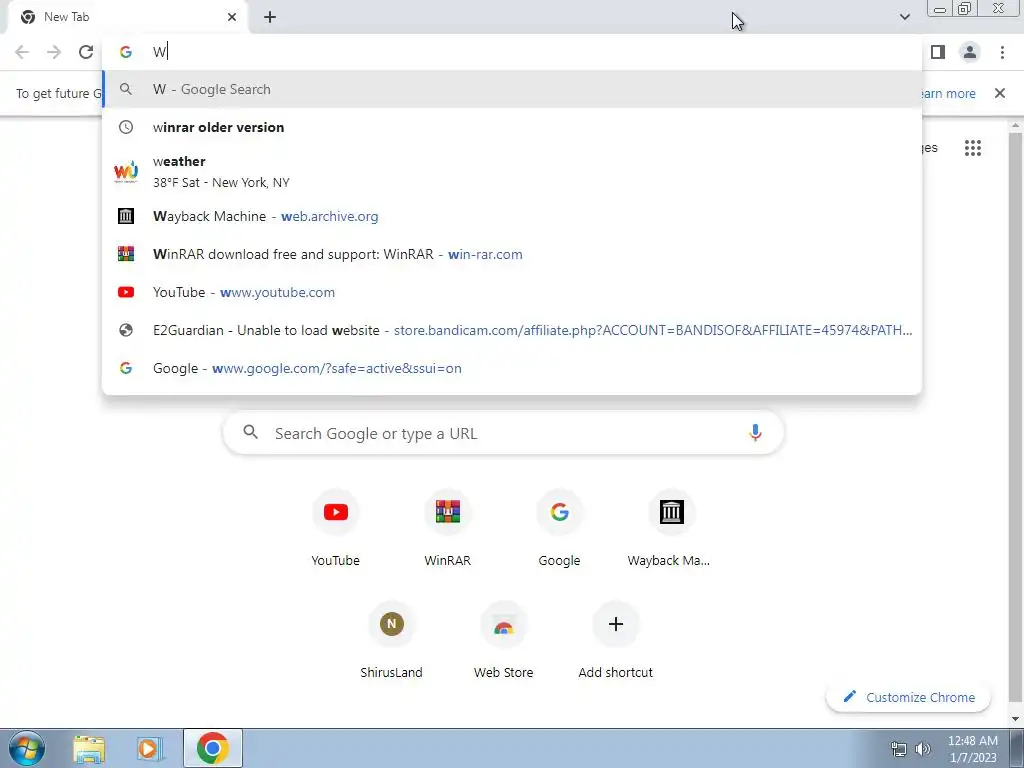Select the WinRAR download suggestion

pyautogui.click(x=512, y=254)
